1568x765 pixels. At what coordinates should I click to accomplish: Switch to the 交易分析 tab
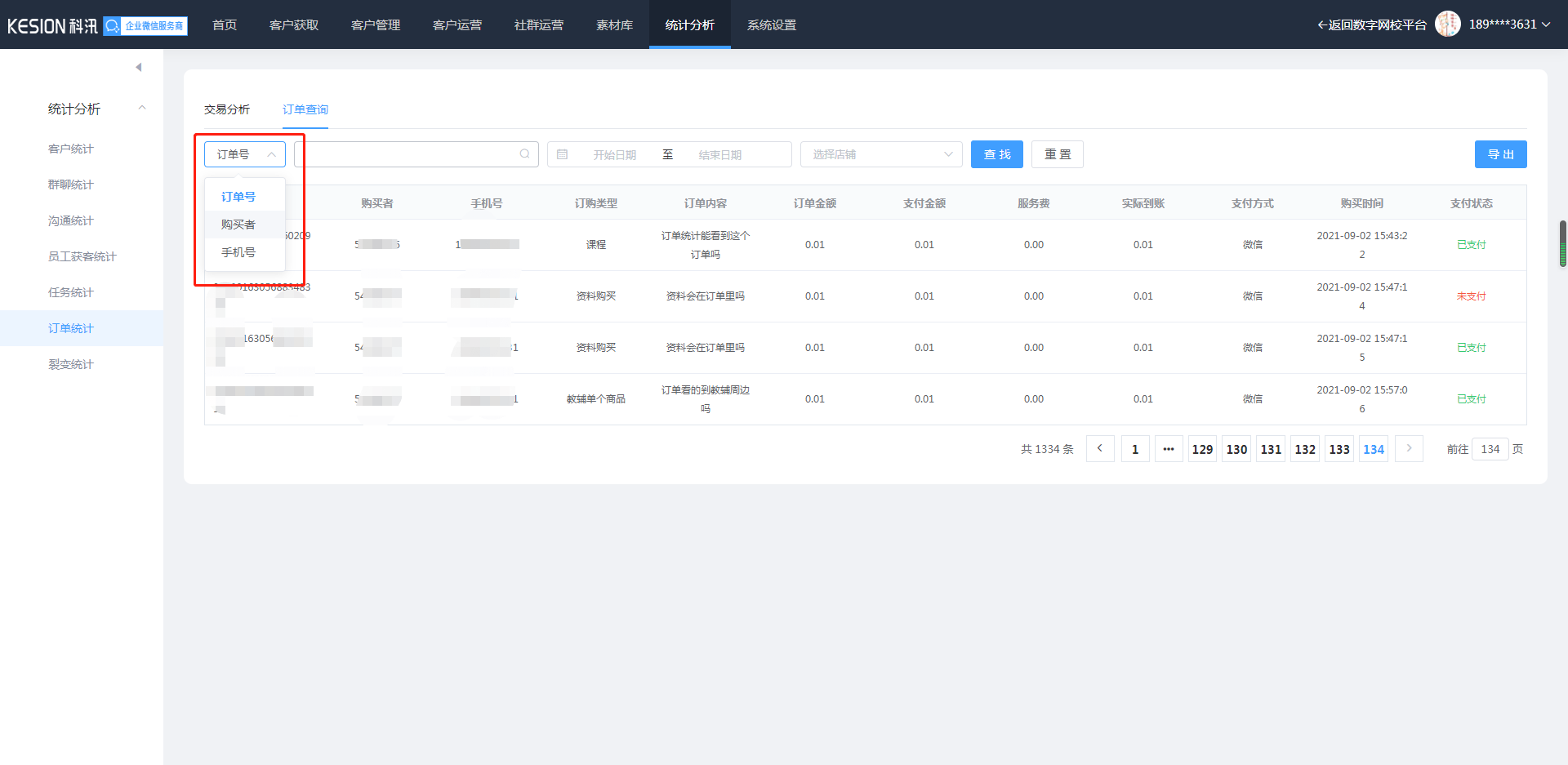click(x=227, y=109)
